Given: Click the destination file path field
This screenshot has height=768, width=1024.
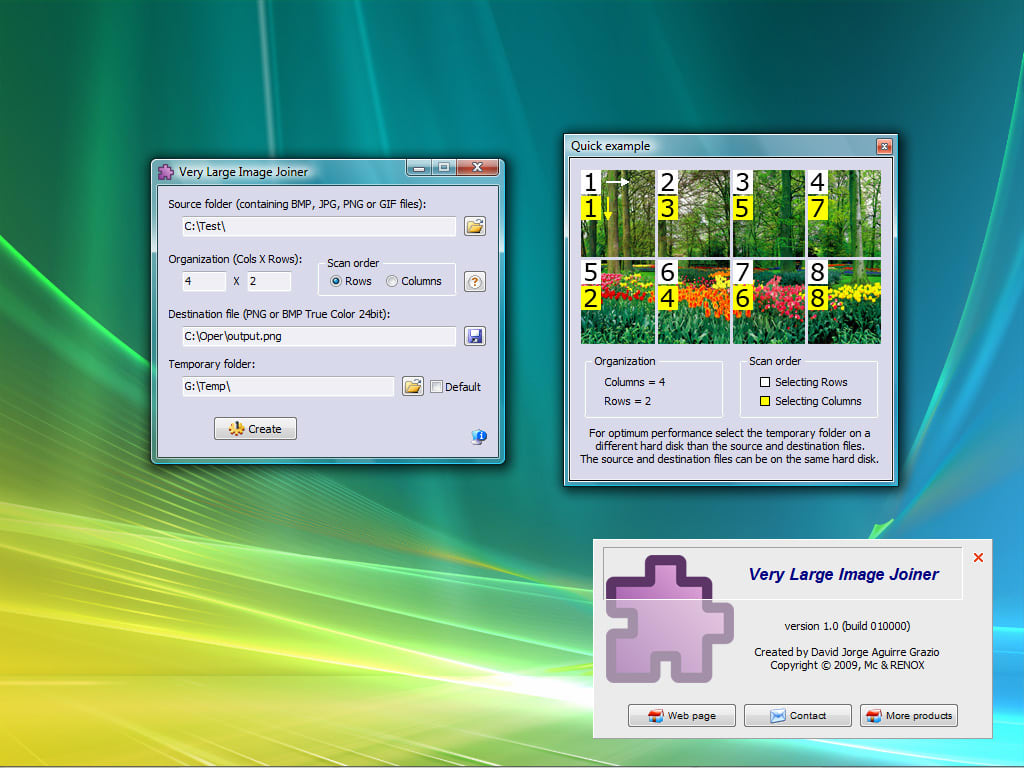Looking at the screenshot, I should point(319,336).
